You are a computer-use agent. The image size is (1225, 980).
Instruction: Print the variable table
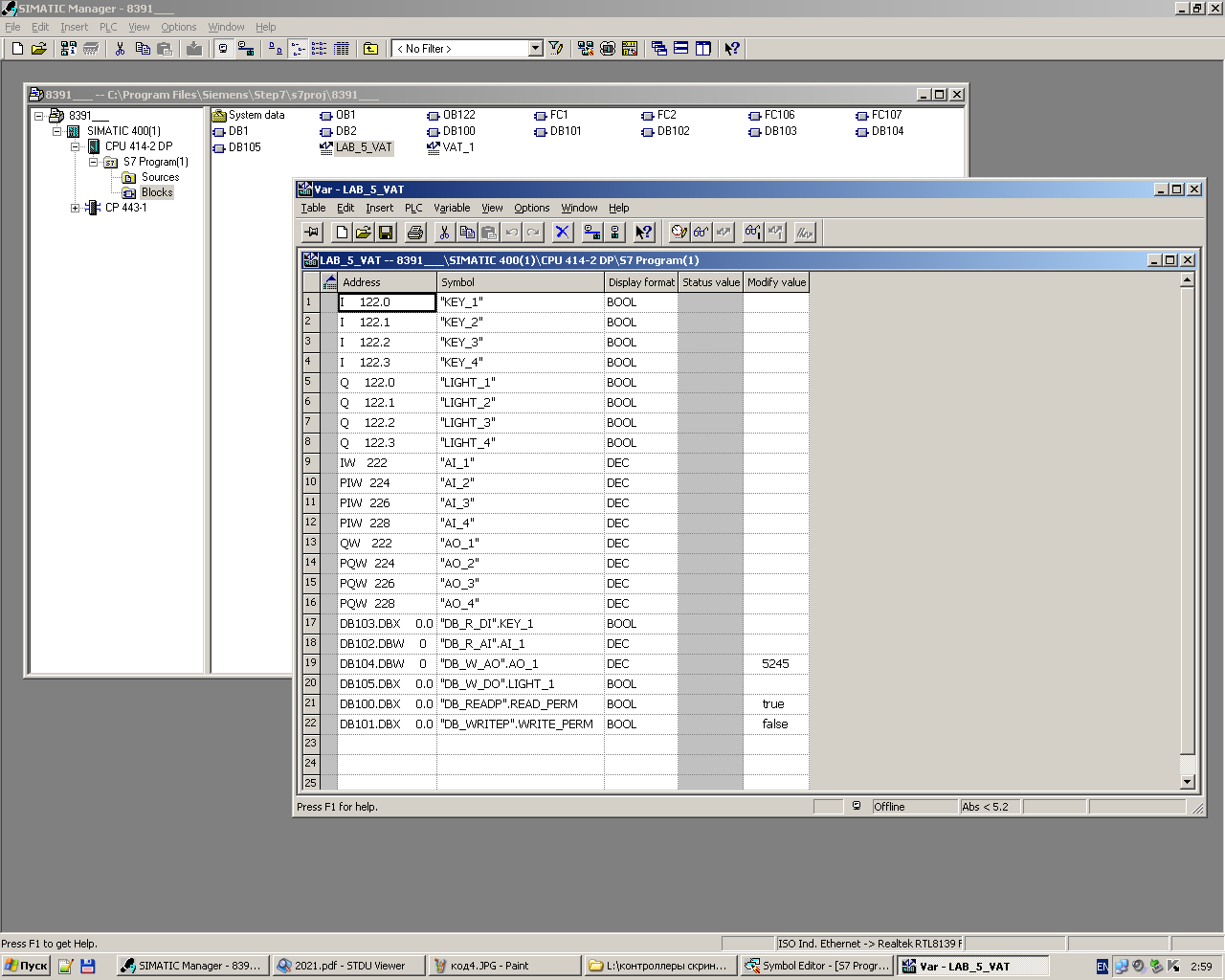415,233
